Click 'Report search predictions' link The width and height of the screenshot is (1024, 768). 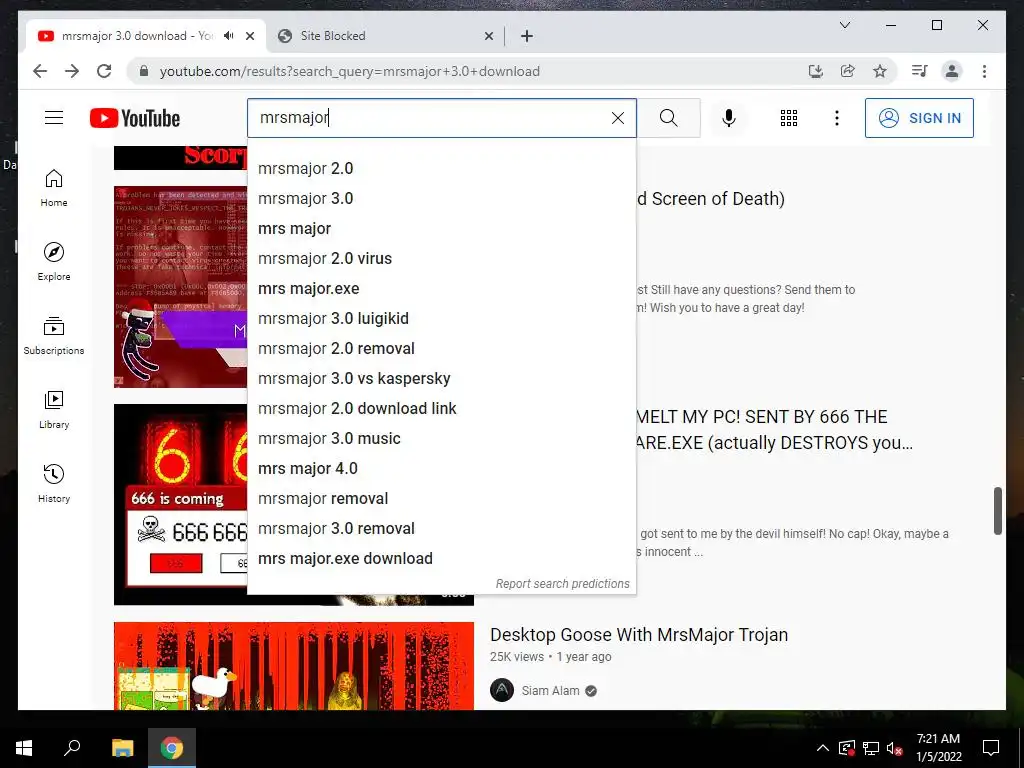click(562, 584)
